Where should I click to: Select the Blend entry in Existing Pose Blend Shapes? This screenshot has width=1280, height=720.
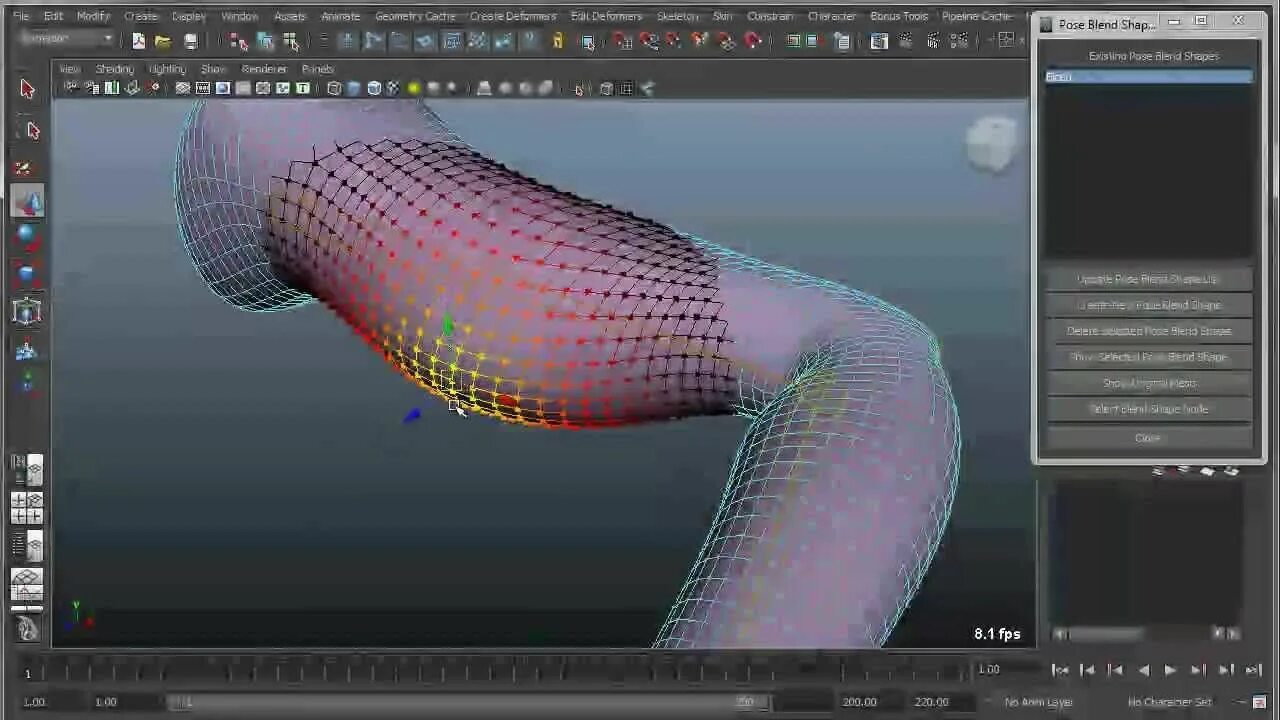(x=1147, y=76)
